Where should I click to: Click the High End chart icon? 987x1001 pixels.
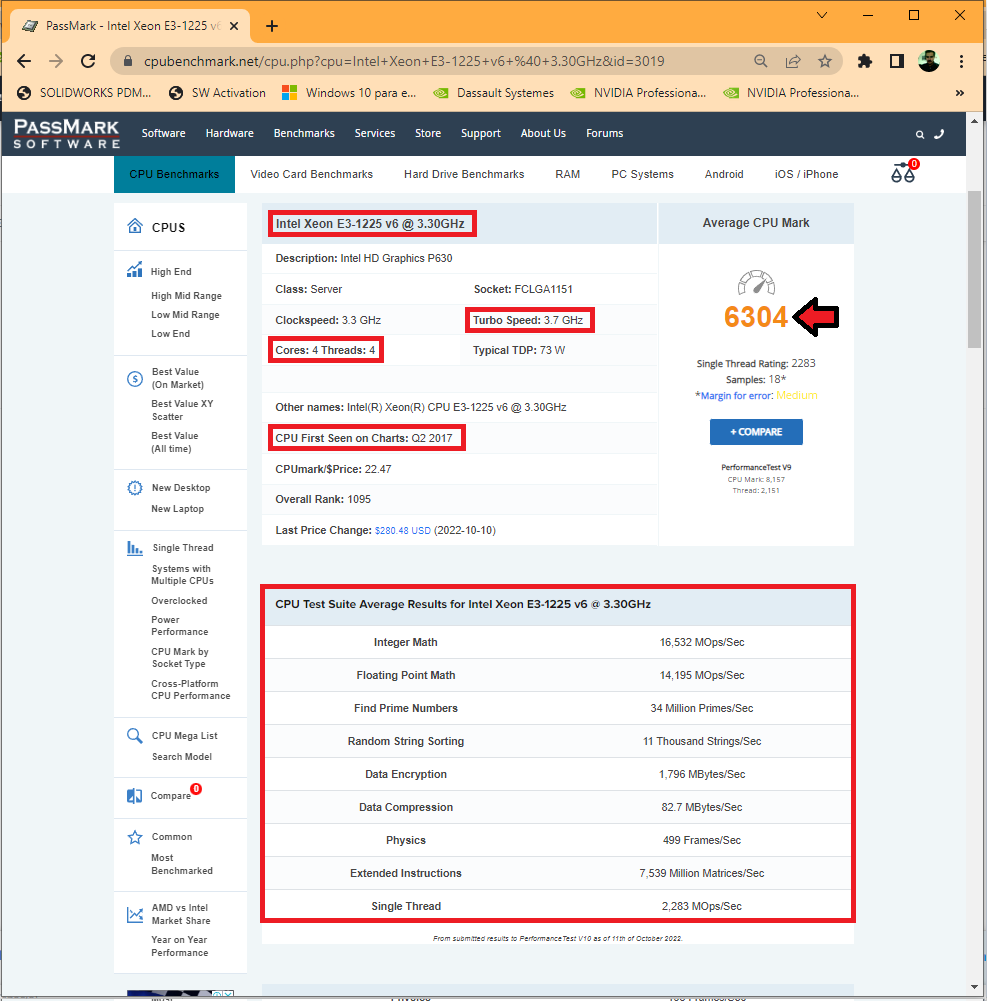tap(134, 270)
